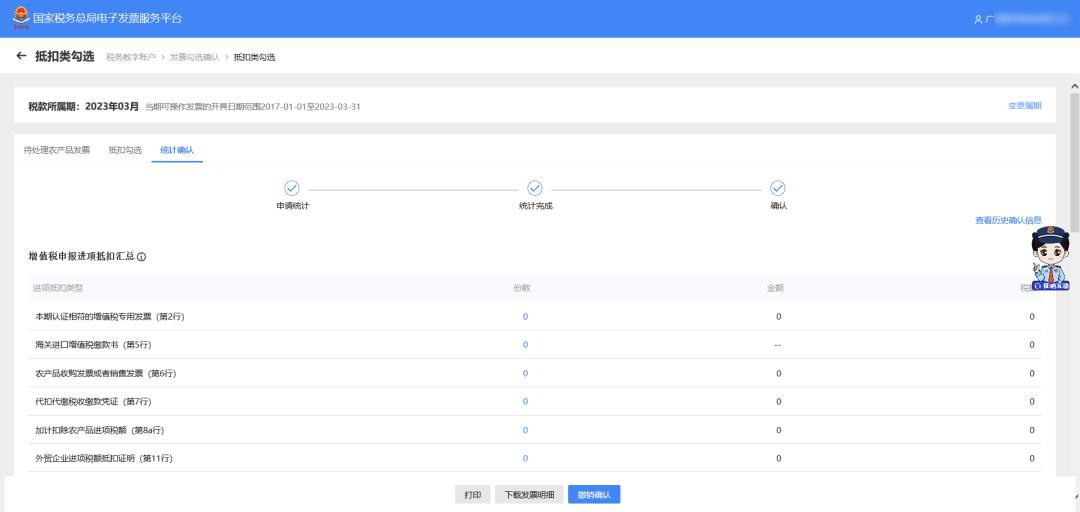1080x512 pixels.
Task: Click the page's vertical scrollbar thumb
Action: [x=1074, y=150]
